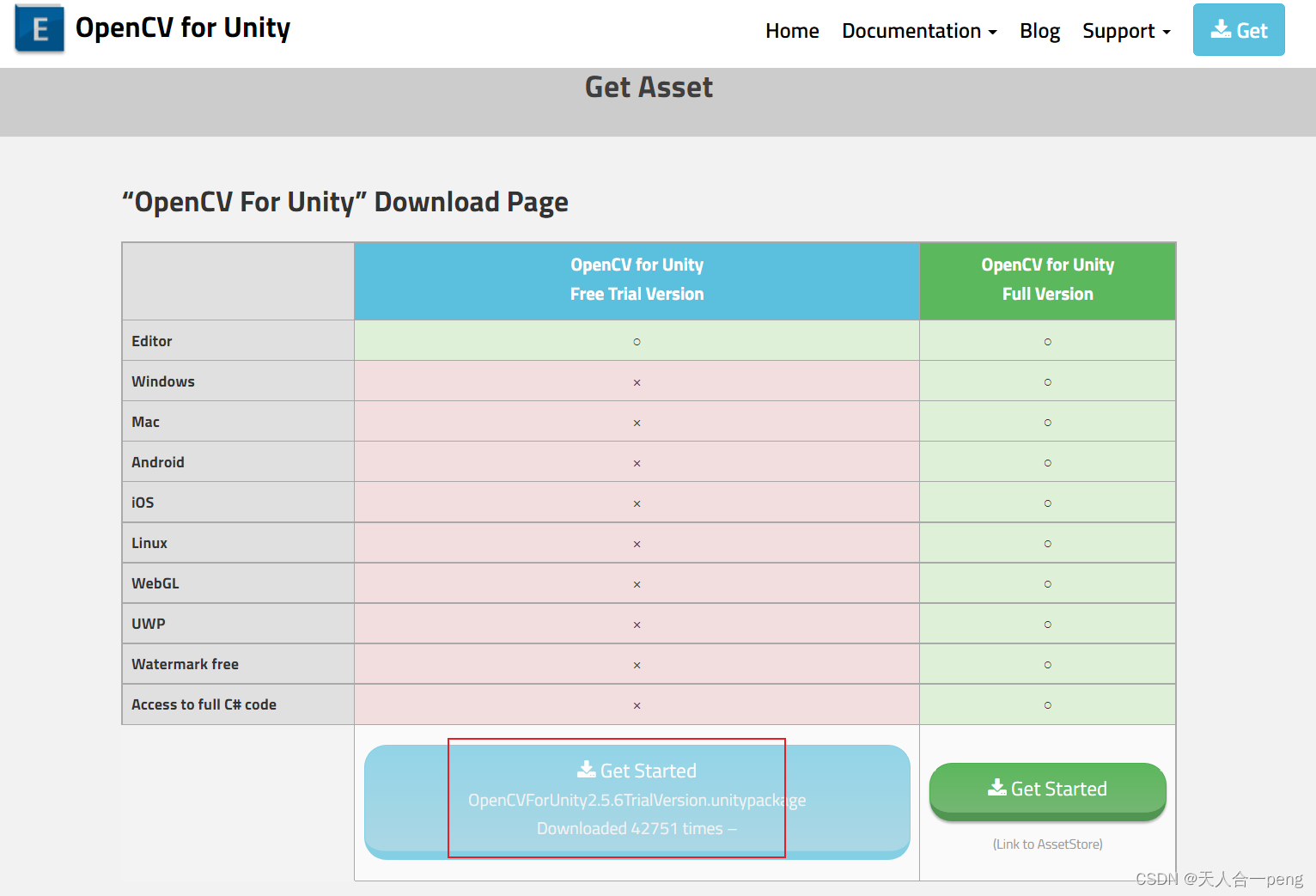Open the Home menu item
This screenshot has height=896, width=1316.
(791, 30)
